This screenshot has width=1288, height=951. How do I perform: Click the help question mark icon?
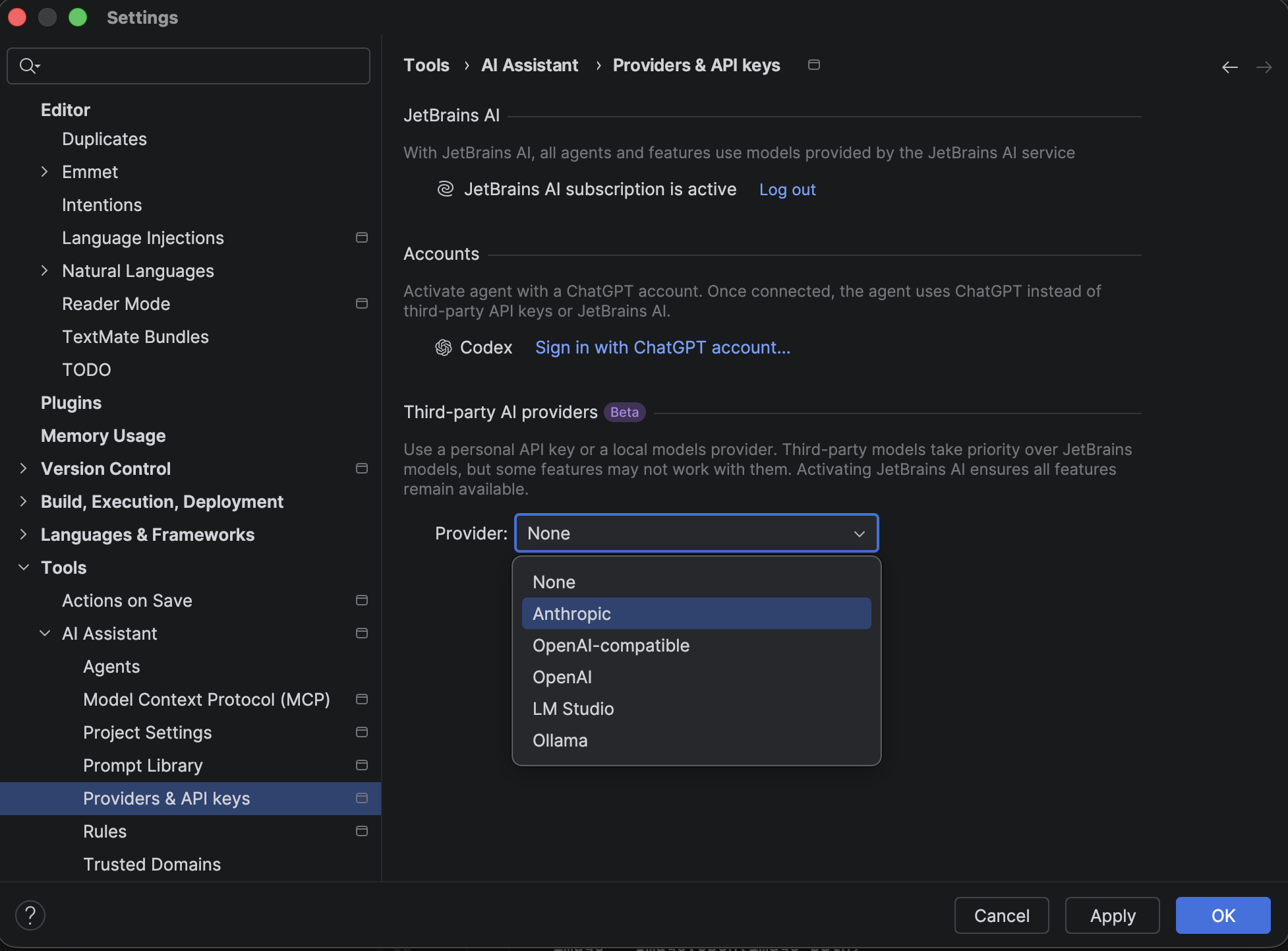pos(30,915)
